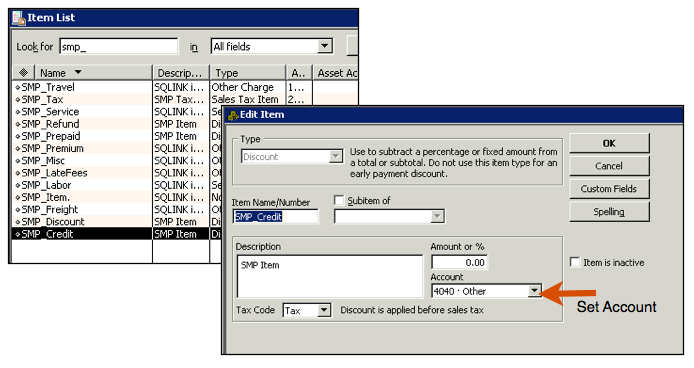Open the Subitem of parent dropdown

pos(437,216)
